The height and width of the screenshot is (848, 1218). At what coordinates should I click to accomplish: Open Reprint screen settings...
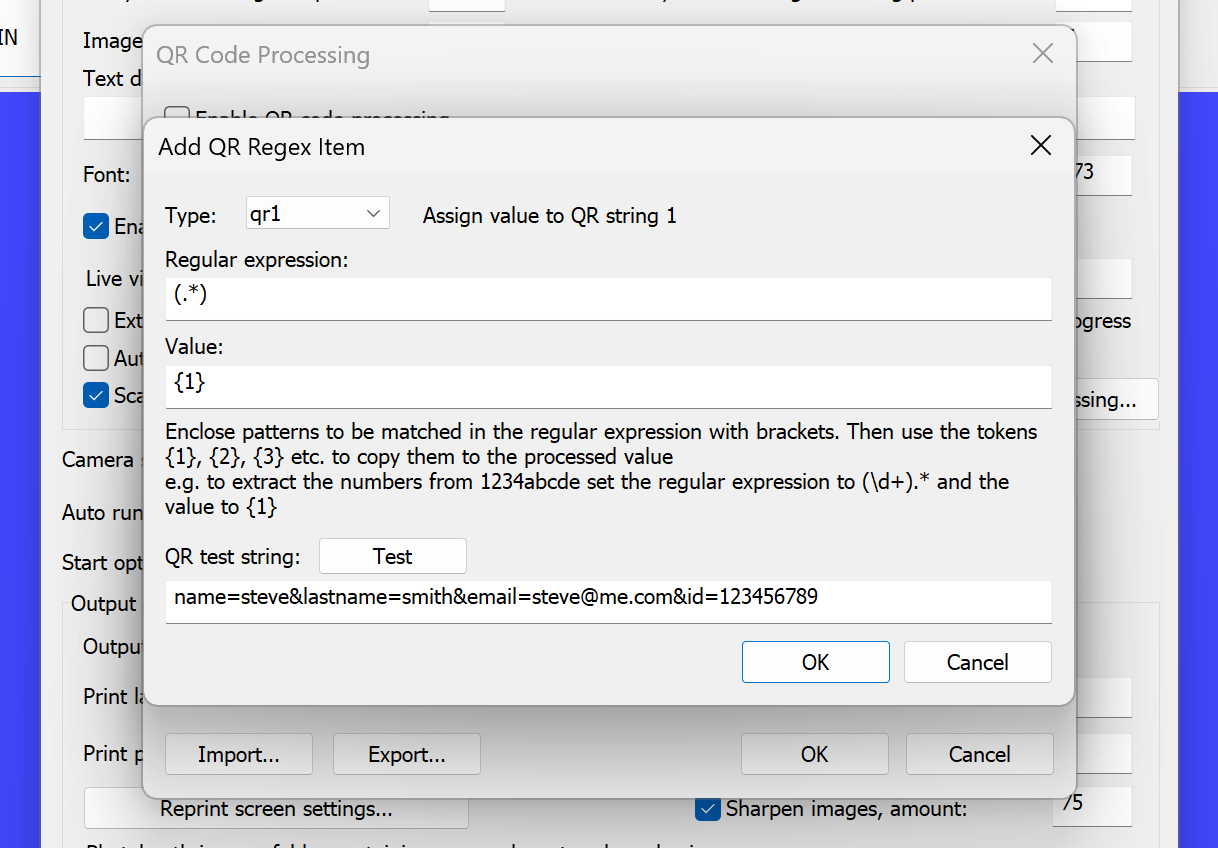click(276, 809)
